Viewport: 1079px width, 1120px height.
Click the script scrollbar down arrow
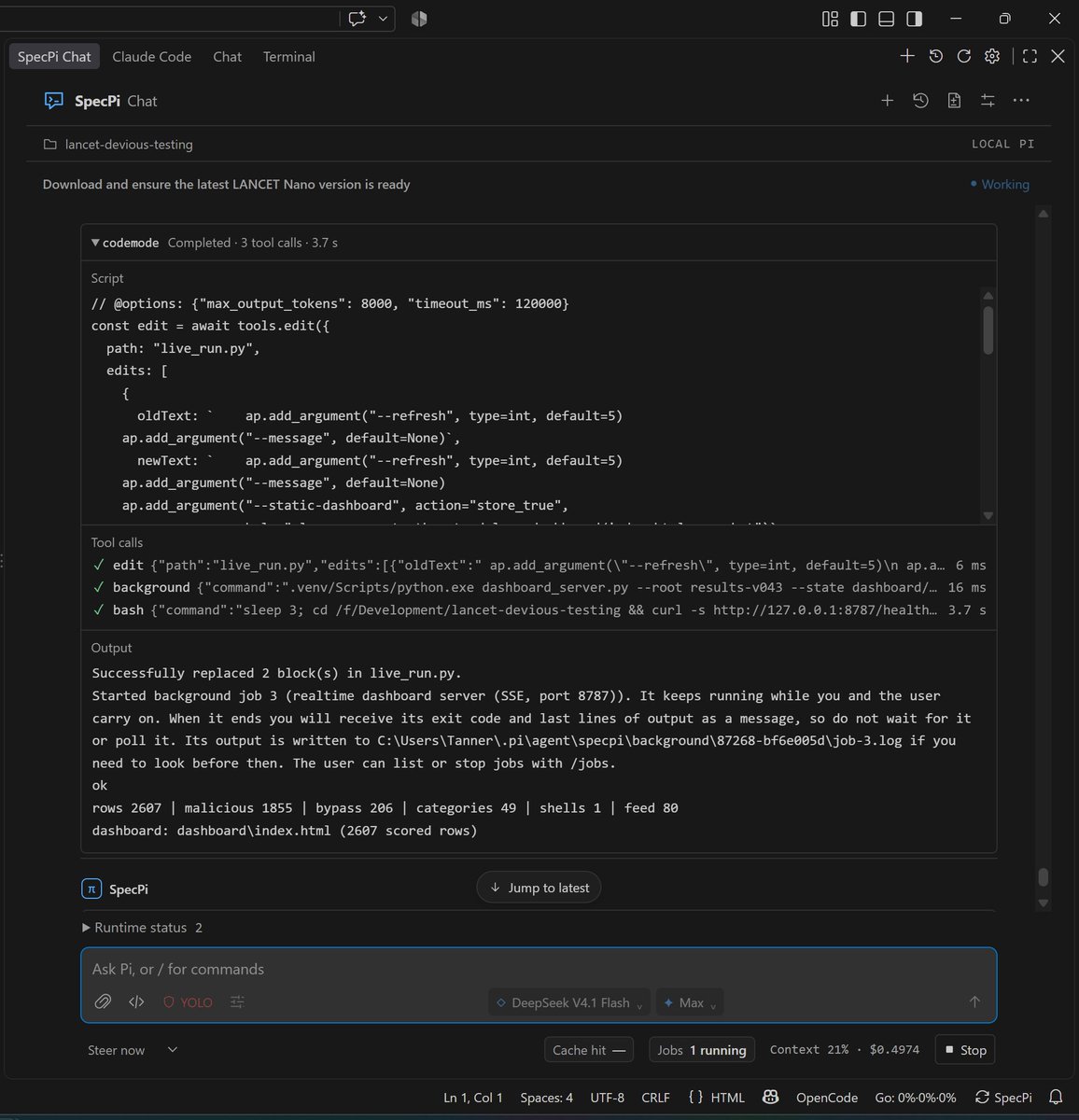pyautogui.click(x=988, y=515)
